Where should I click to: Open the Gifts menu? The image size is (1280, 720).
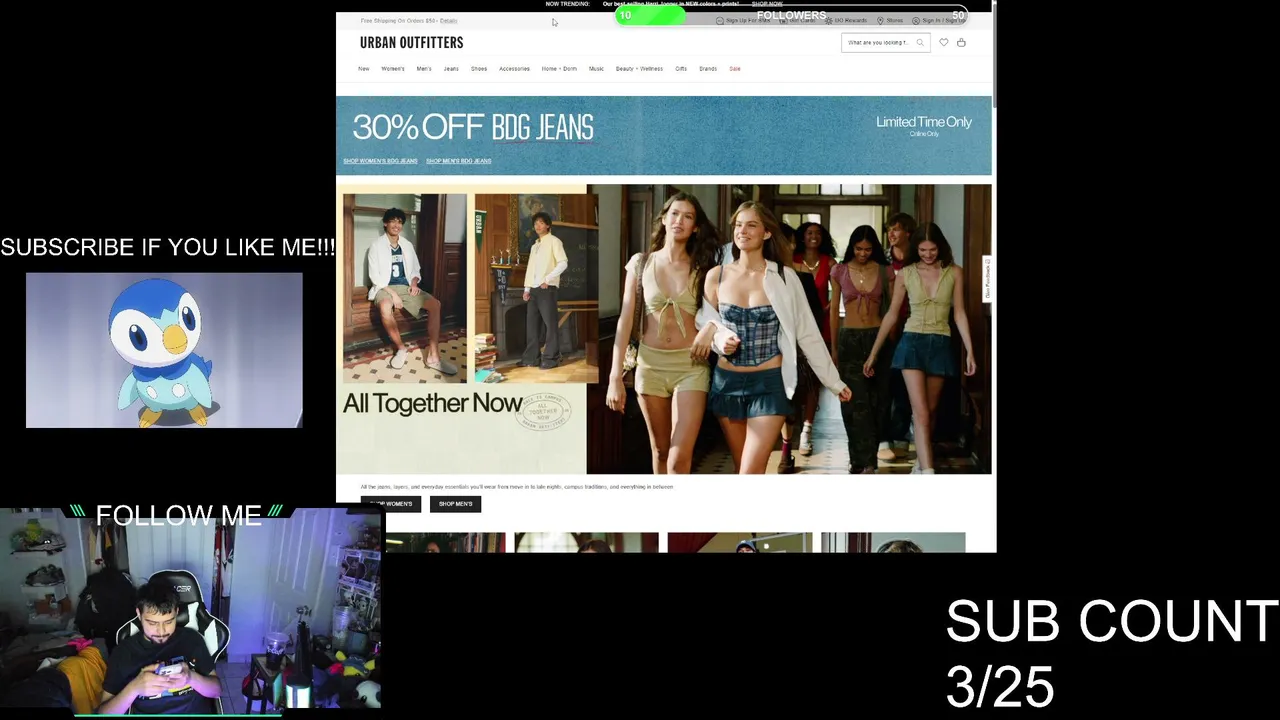coord(681,69)
